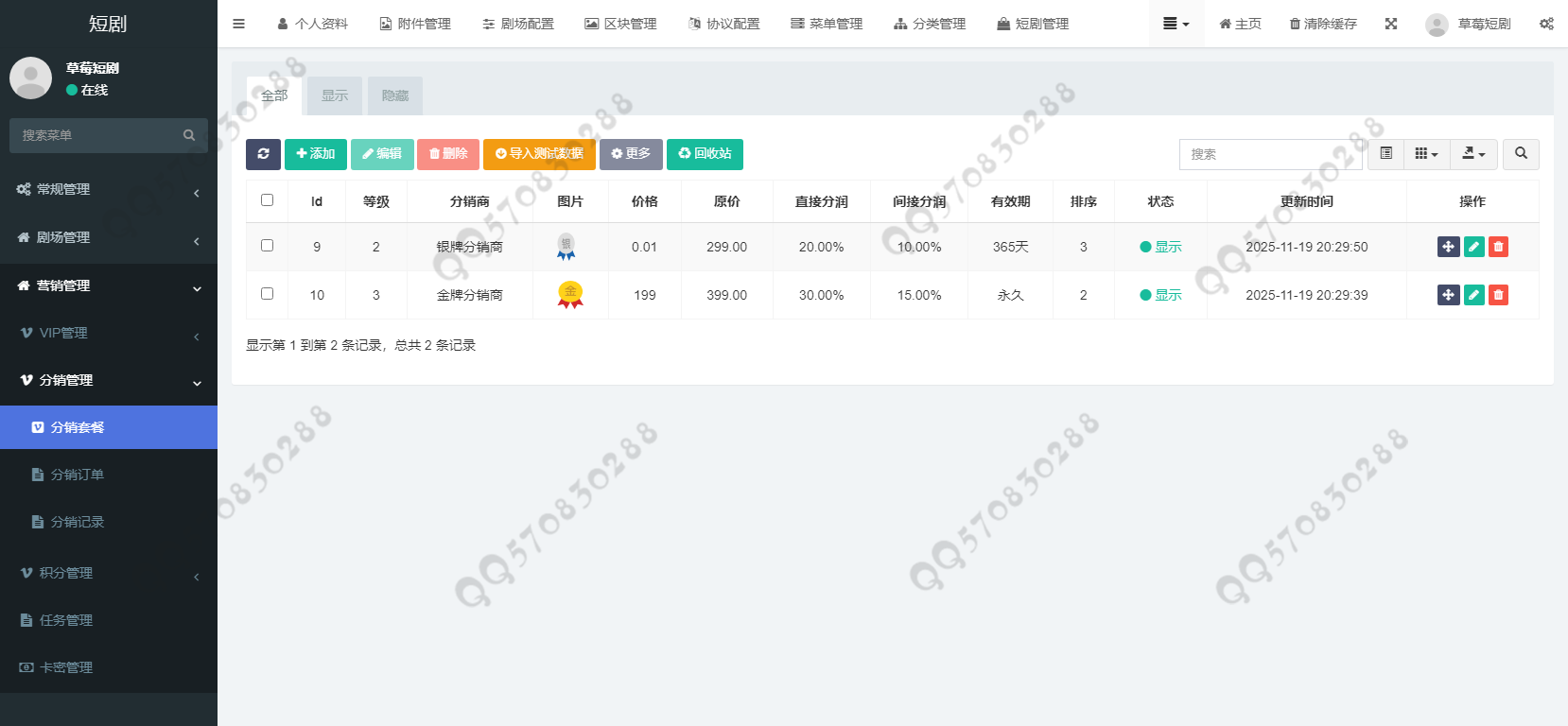Screen dimensions: 1568x726
Task: Click the 删除 delete toolbar button
Action: (448, 154)
